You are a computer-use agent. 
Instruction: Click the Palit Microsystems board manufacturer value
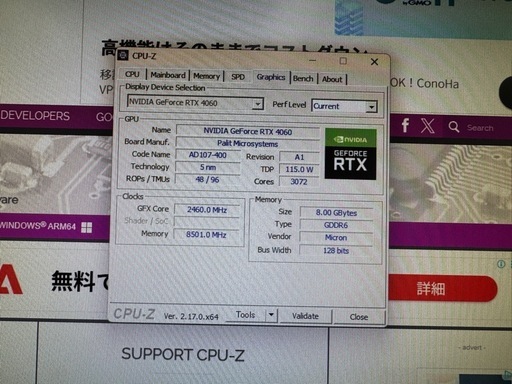tap(248, 144)
